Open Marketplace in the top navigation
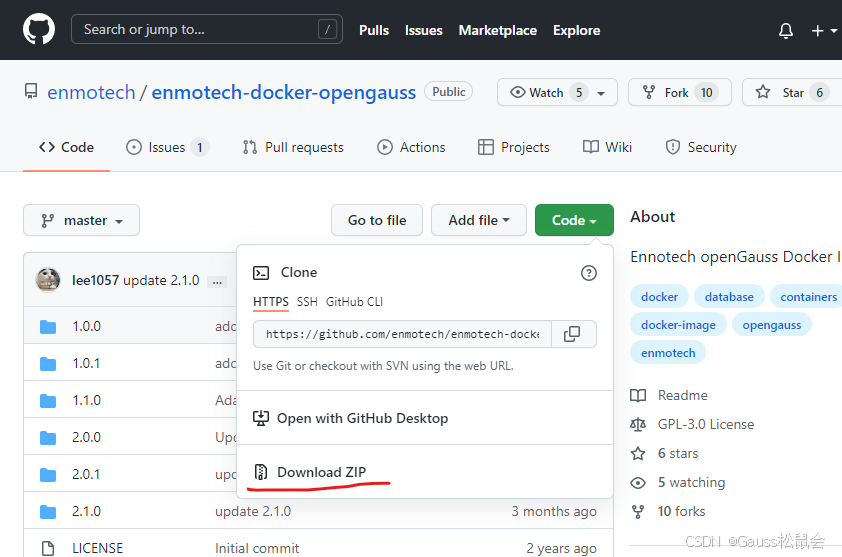842x557 pixels. (498, 31)
